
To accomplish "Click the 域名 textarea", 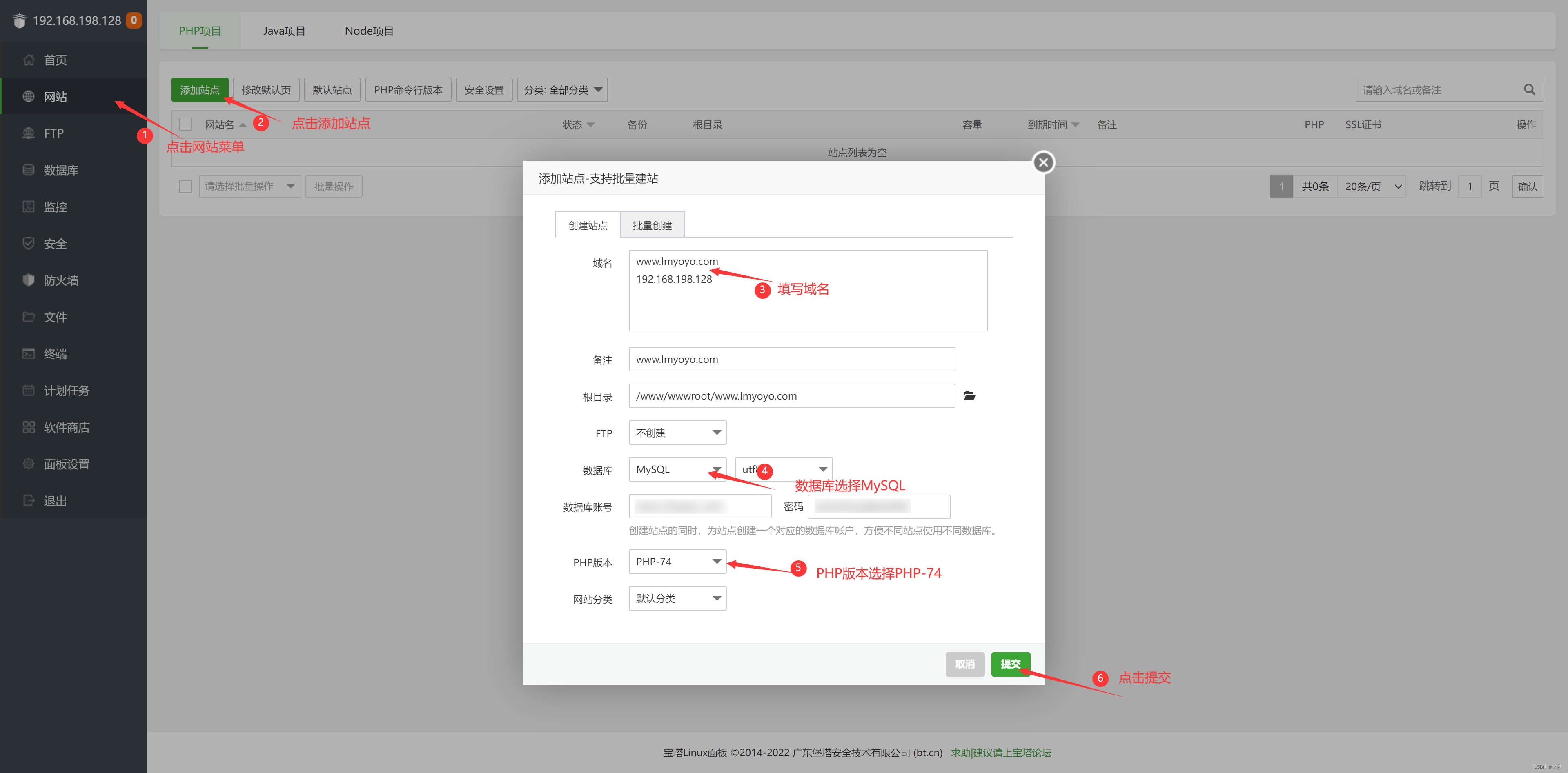I will point(808,290).
